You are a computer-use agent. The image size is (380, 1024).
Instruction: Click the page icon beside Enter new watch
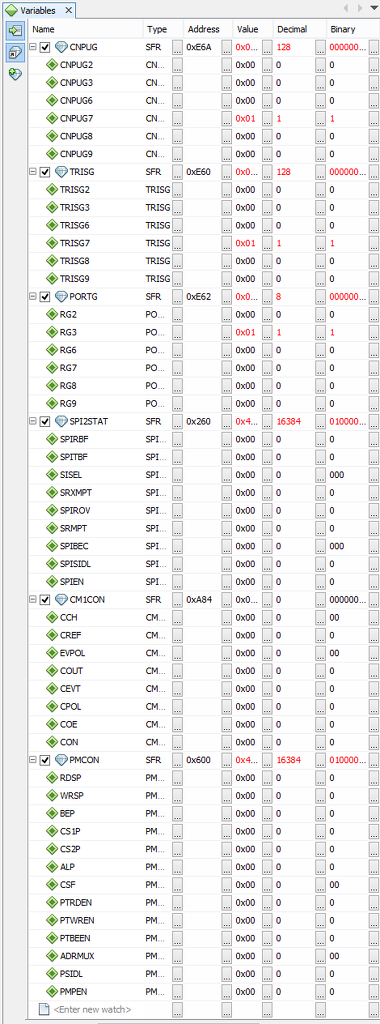(x=44, y=1009)
